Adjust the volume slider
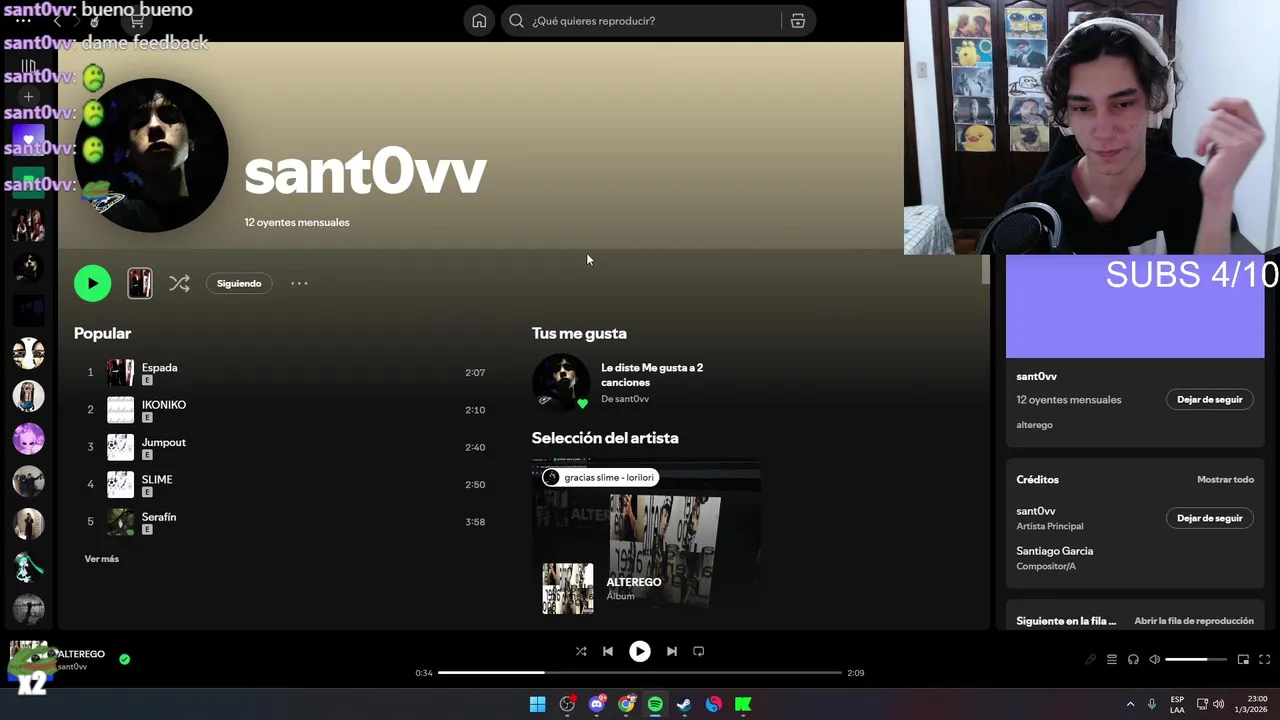 pos(1196,660)
